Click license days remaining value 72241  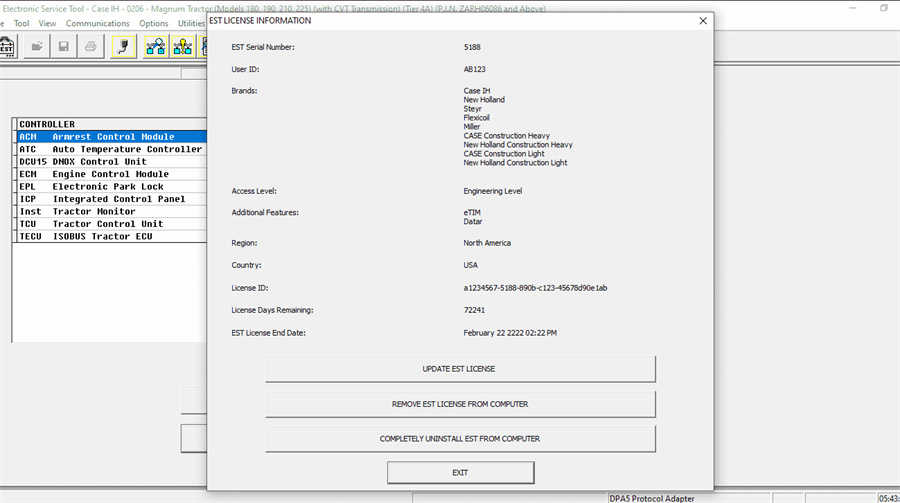click(x=474, y=310)
